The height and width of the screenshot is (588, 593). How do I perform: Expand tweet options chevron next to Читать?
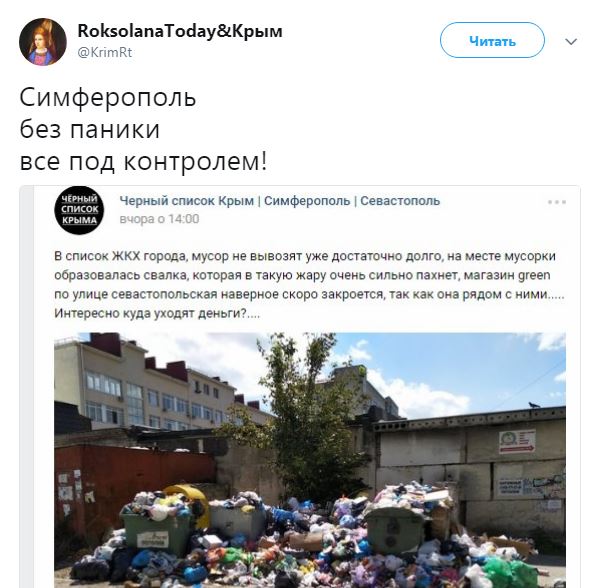(571, 41)
